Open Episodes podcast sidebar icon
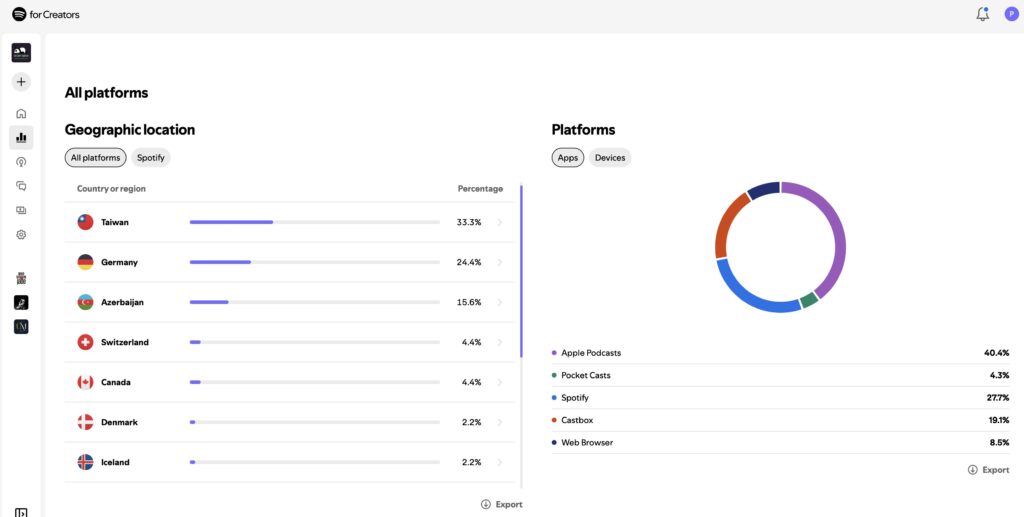The height and width of the screenshot is (517, 1024). pos(21,162)
